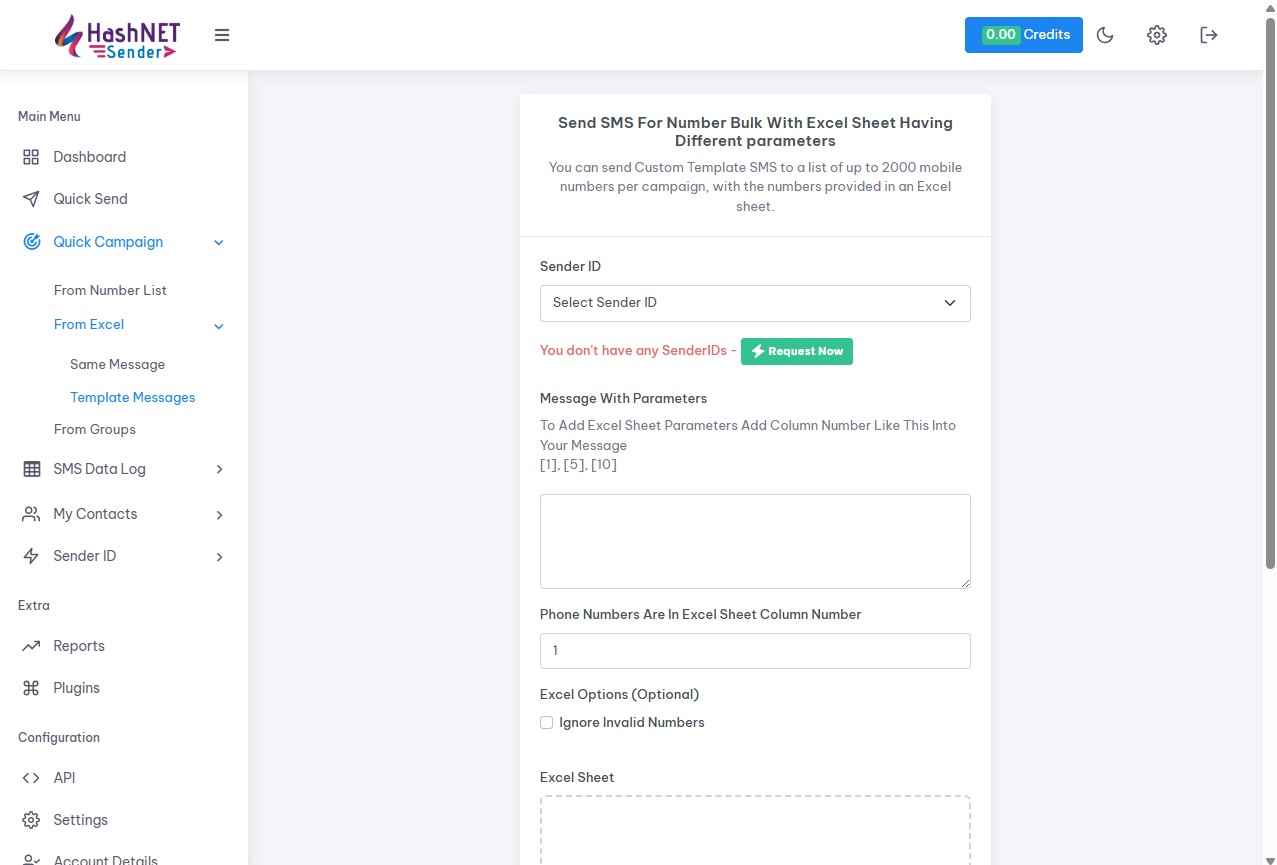This screenshot has width=1277, height=865.
Task: Open From Number List menu item
Action: point(110,290)
